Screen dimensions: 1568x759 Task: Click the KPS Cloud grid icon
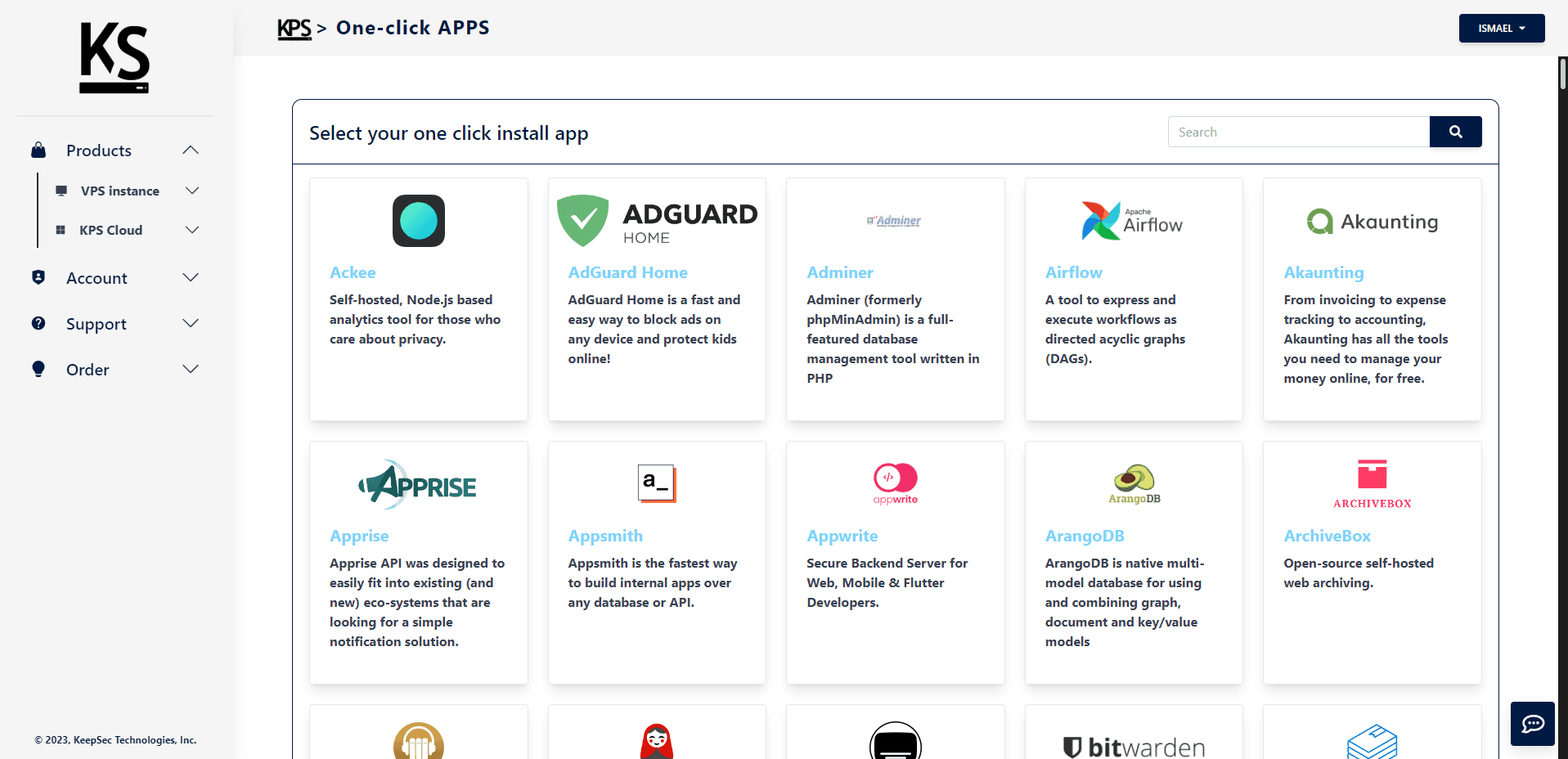coord(61,230)
